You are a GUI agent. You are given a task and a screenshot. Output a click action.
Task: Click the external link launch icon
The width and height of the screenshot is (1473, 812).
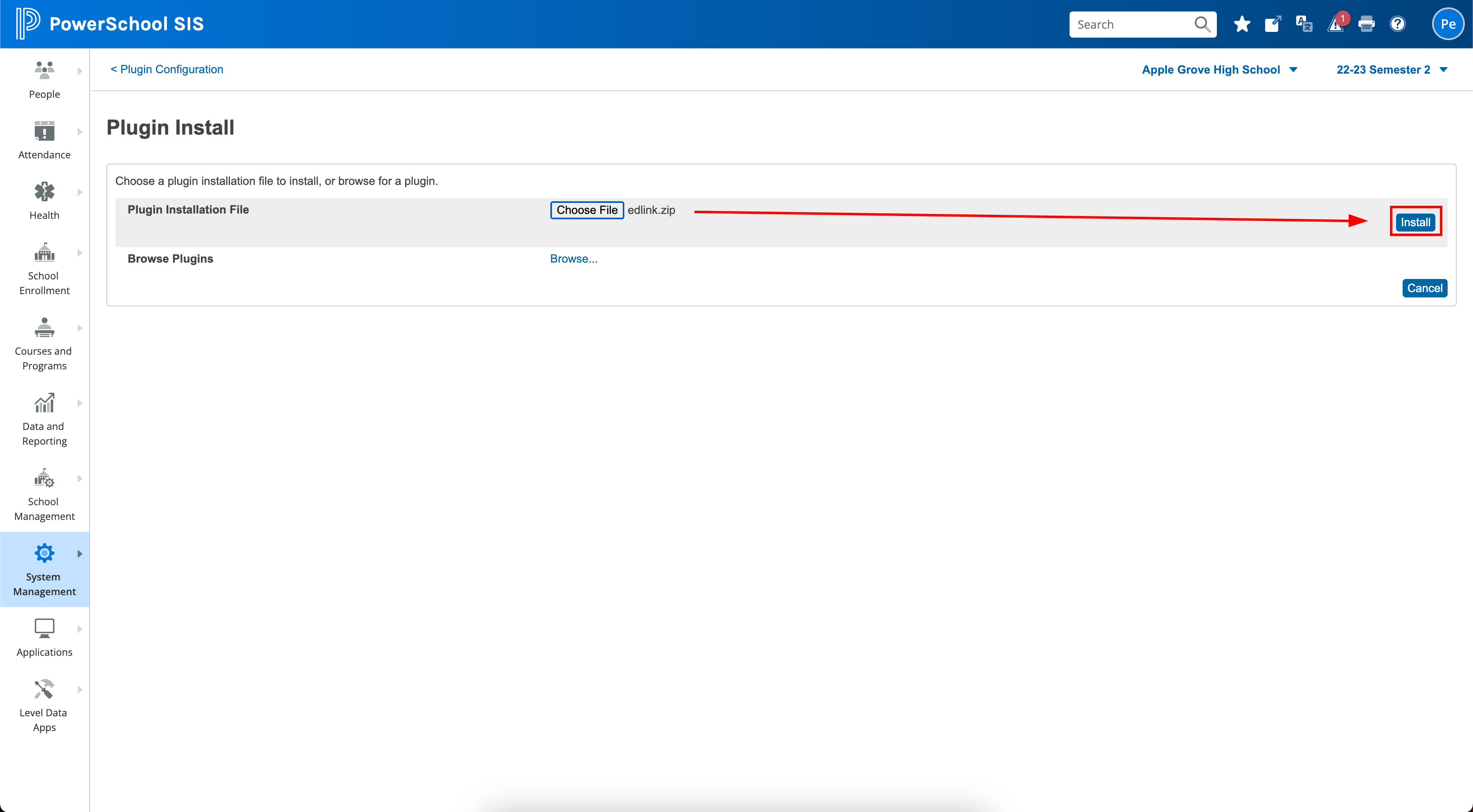click(1273, 24)
